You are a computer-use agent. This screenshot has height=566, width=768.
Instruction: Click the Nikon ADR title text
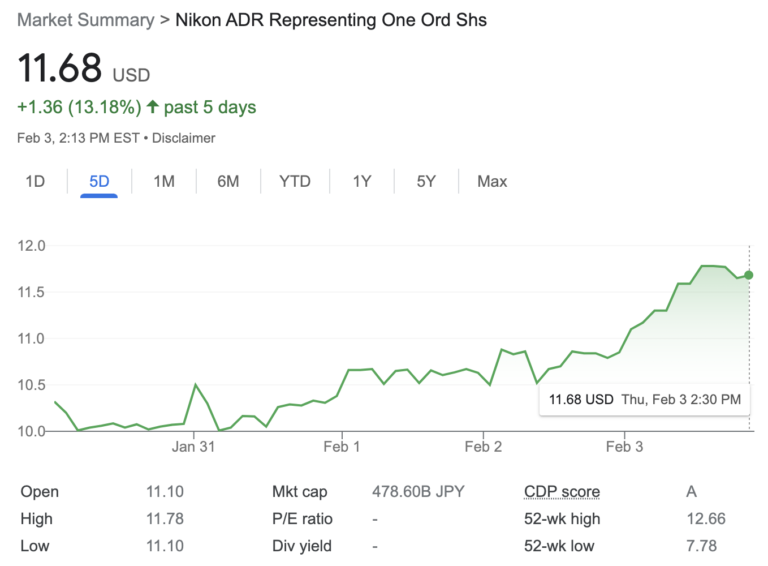331,20
